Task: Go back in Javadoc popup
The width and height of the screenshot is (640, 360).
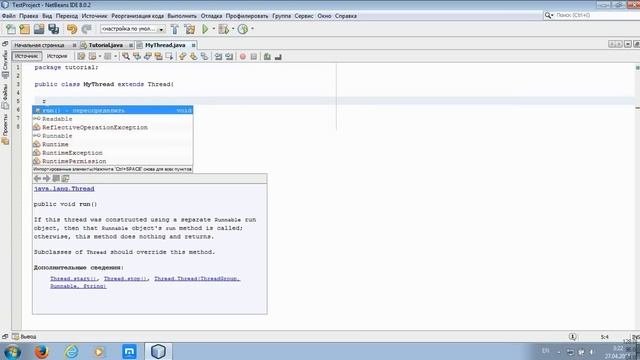Action: click(x=38, y=178)
